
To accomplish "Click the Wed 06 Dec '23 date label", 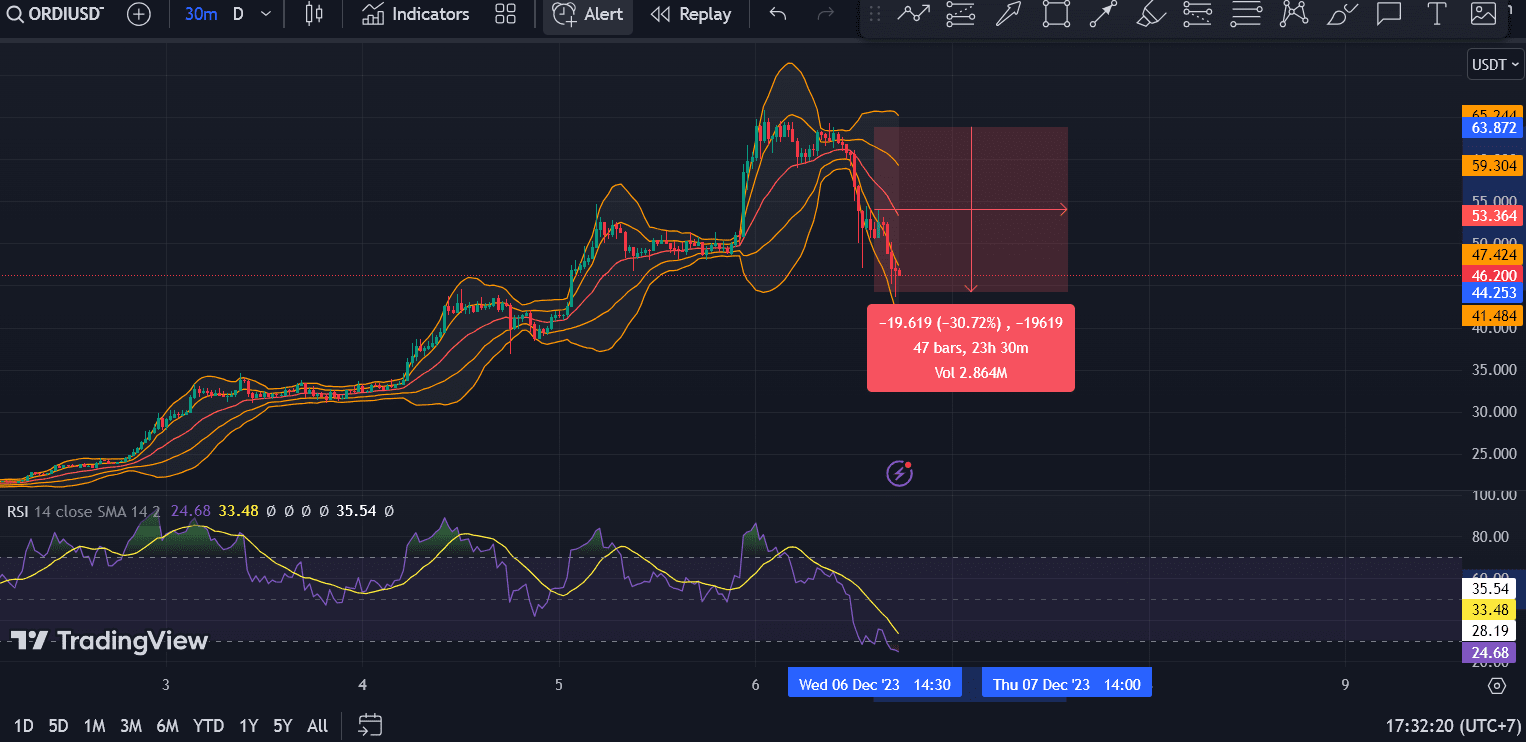I will click(x=874, y=682).
